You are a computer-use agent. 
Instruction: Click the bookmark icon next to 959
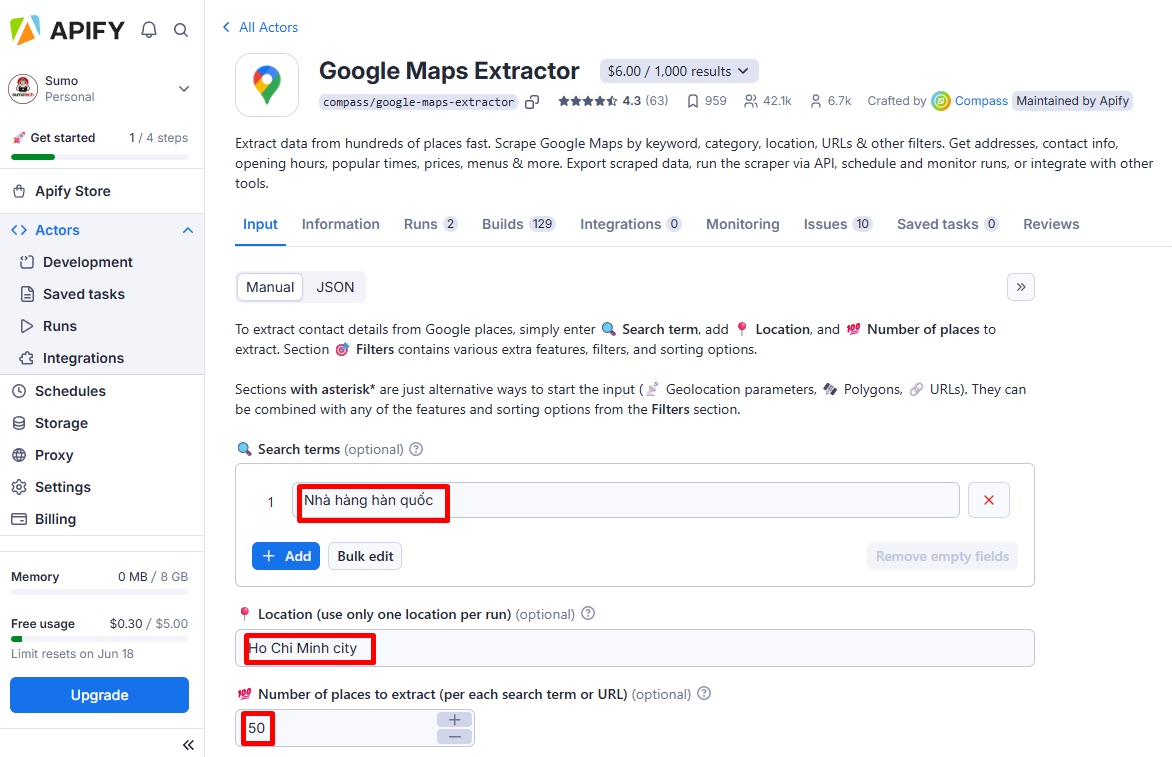click(692, 101)
